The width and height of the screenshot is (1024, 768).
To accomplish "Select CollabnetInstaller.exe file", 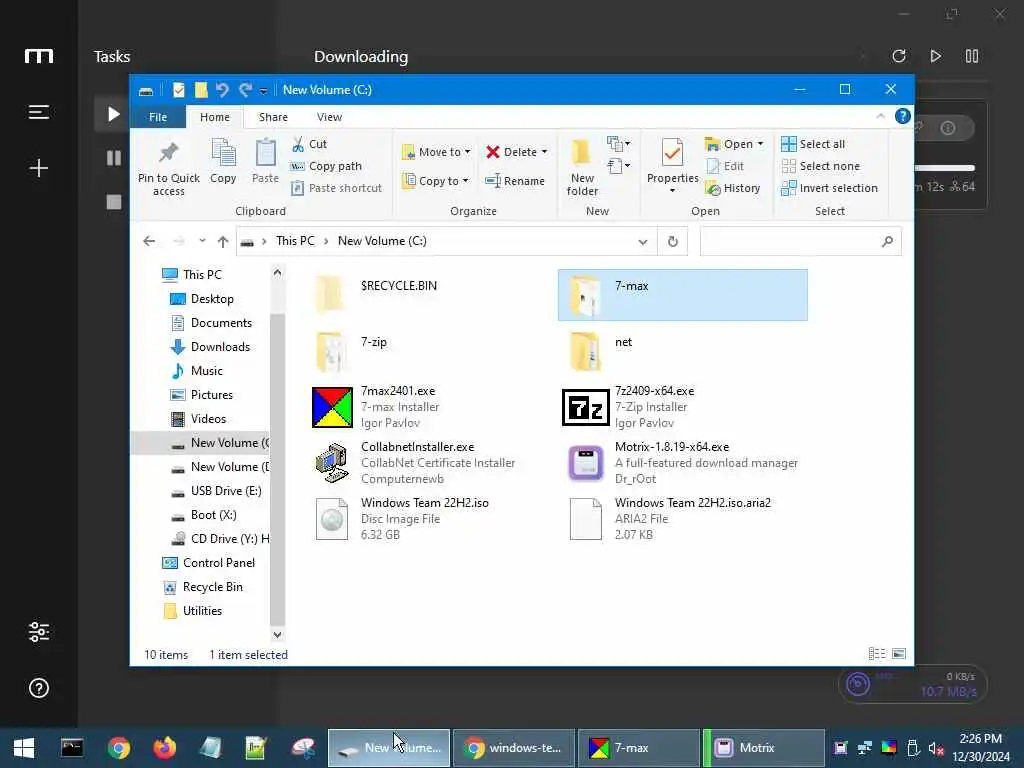I will [x=431, y=463].
